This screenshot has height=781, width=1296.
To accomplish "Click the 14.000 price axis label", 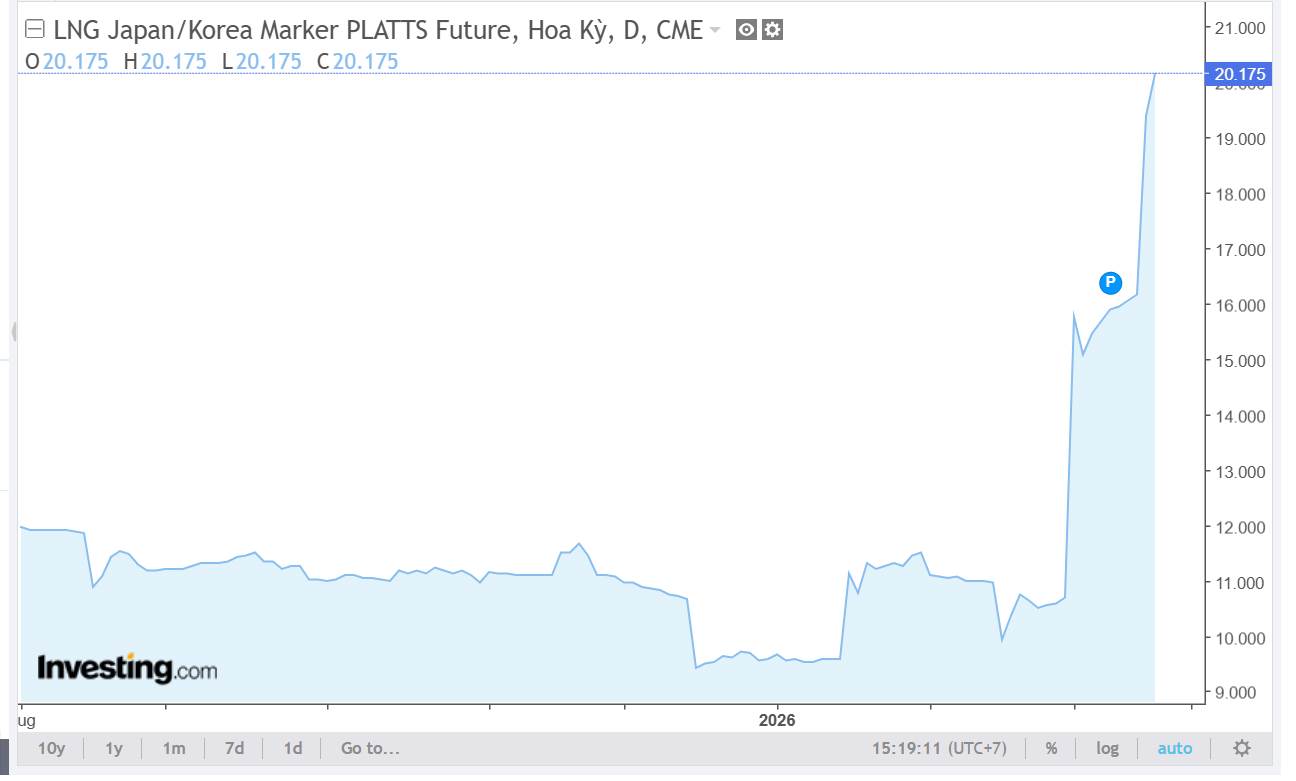I will (x=1238, y=417).
